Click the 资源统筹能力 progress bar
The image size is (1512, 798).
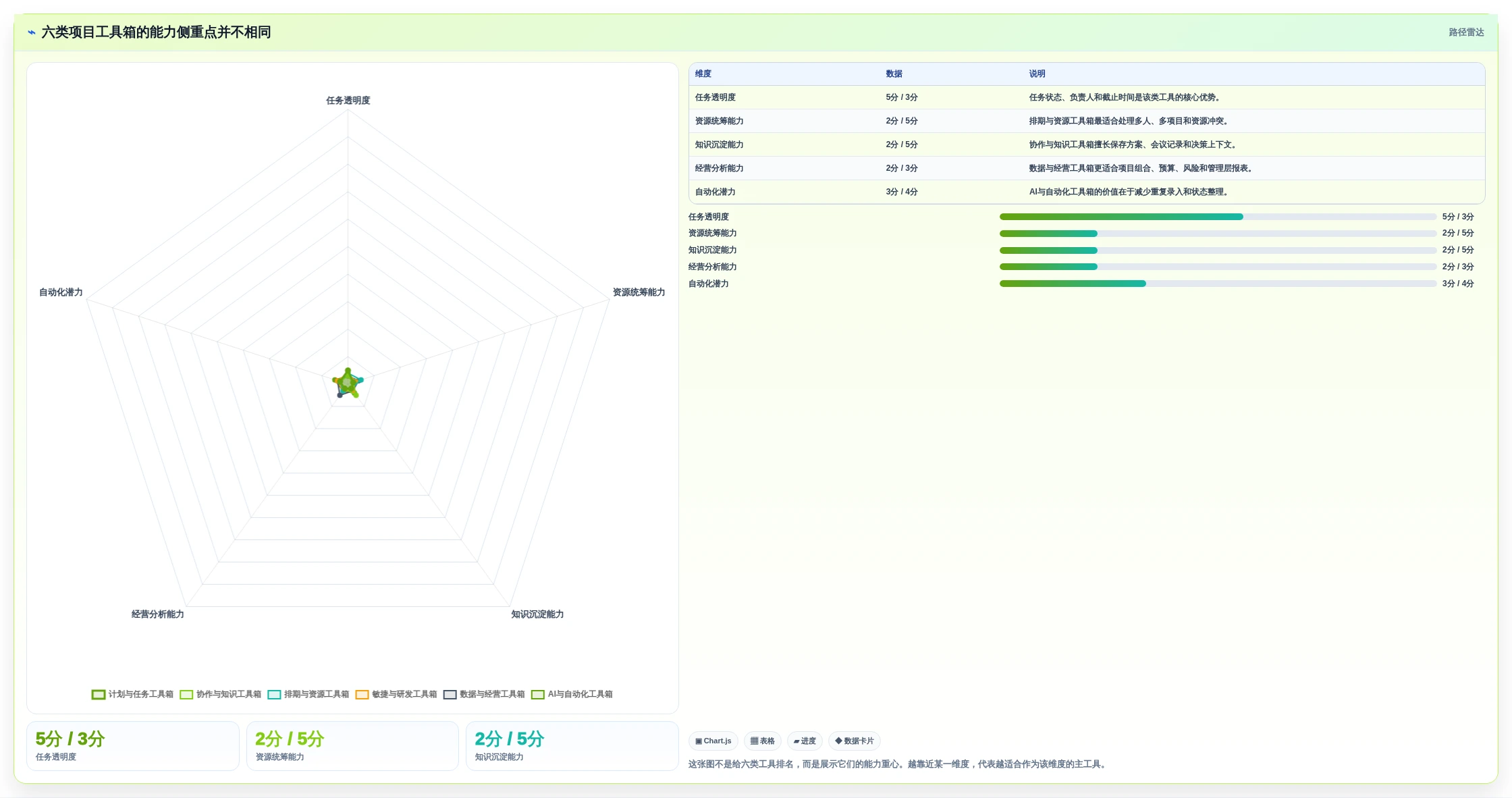1218,234
